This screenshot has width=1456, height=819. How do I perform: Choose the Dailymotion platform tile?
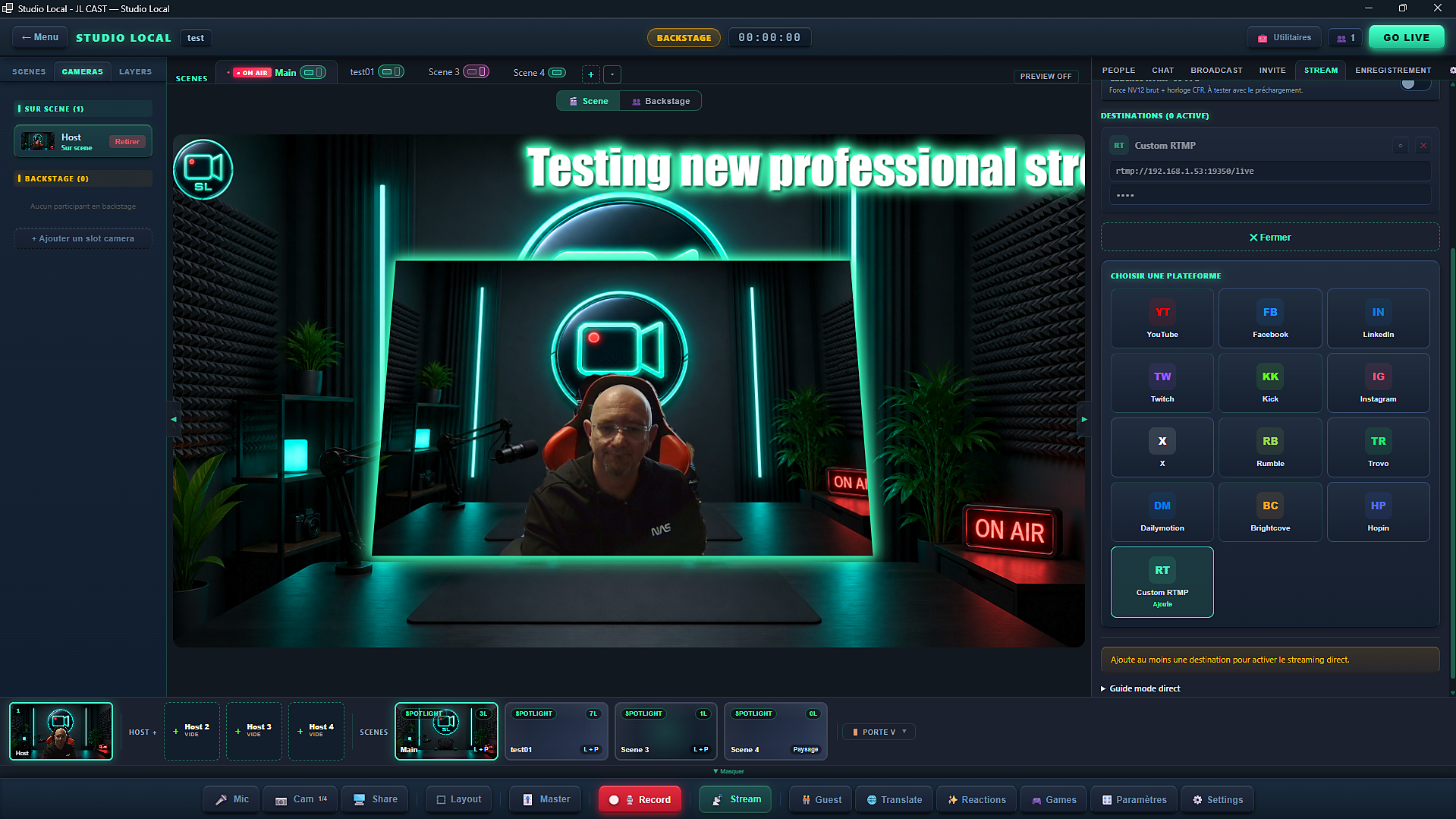coord(1162,512)
